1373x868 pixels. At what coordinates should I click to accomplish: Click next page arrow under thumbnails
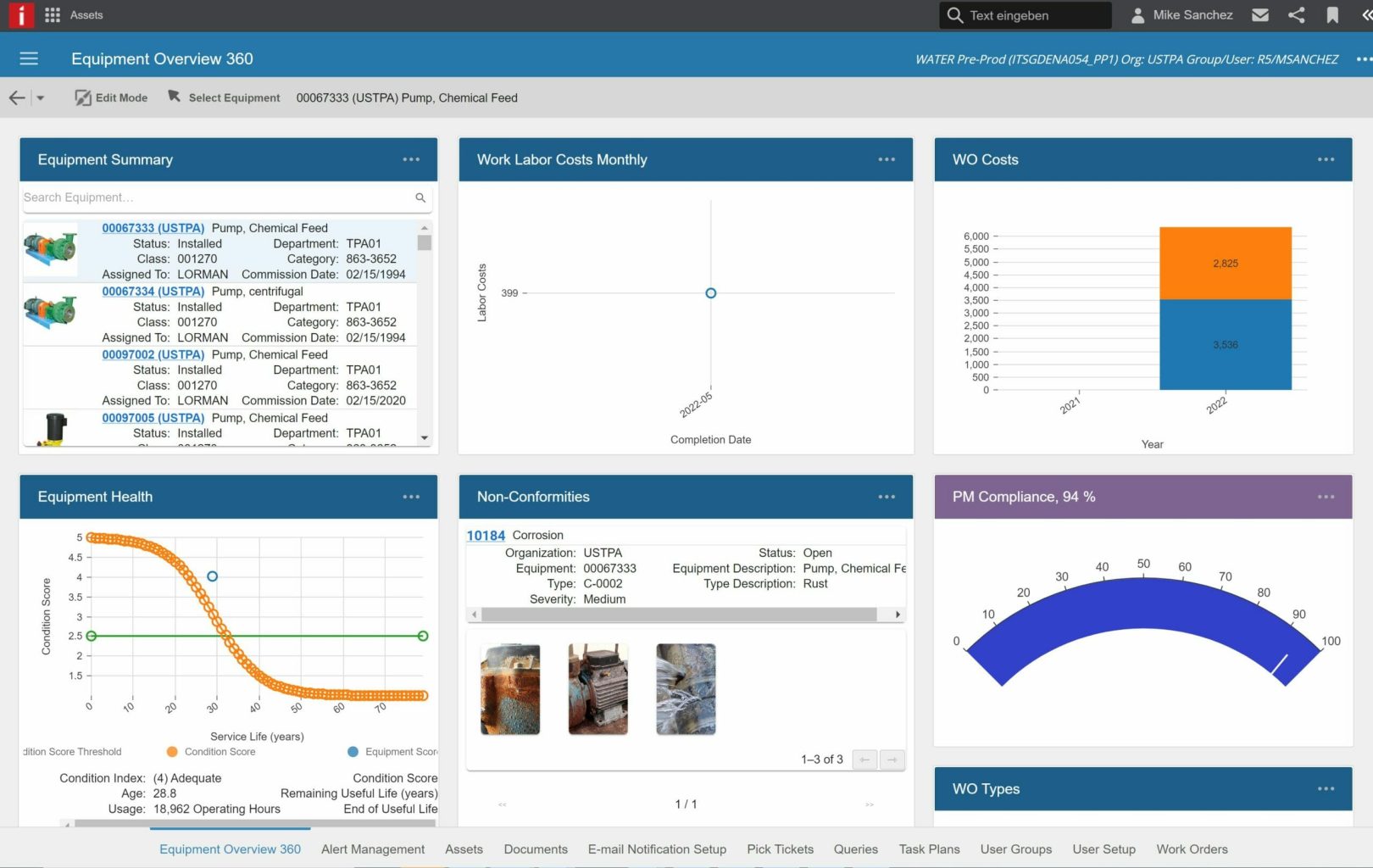(x=892, y=759)
